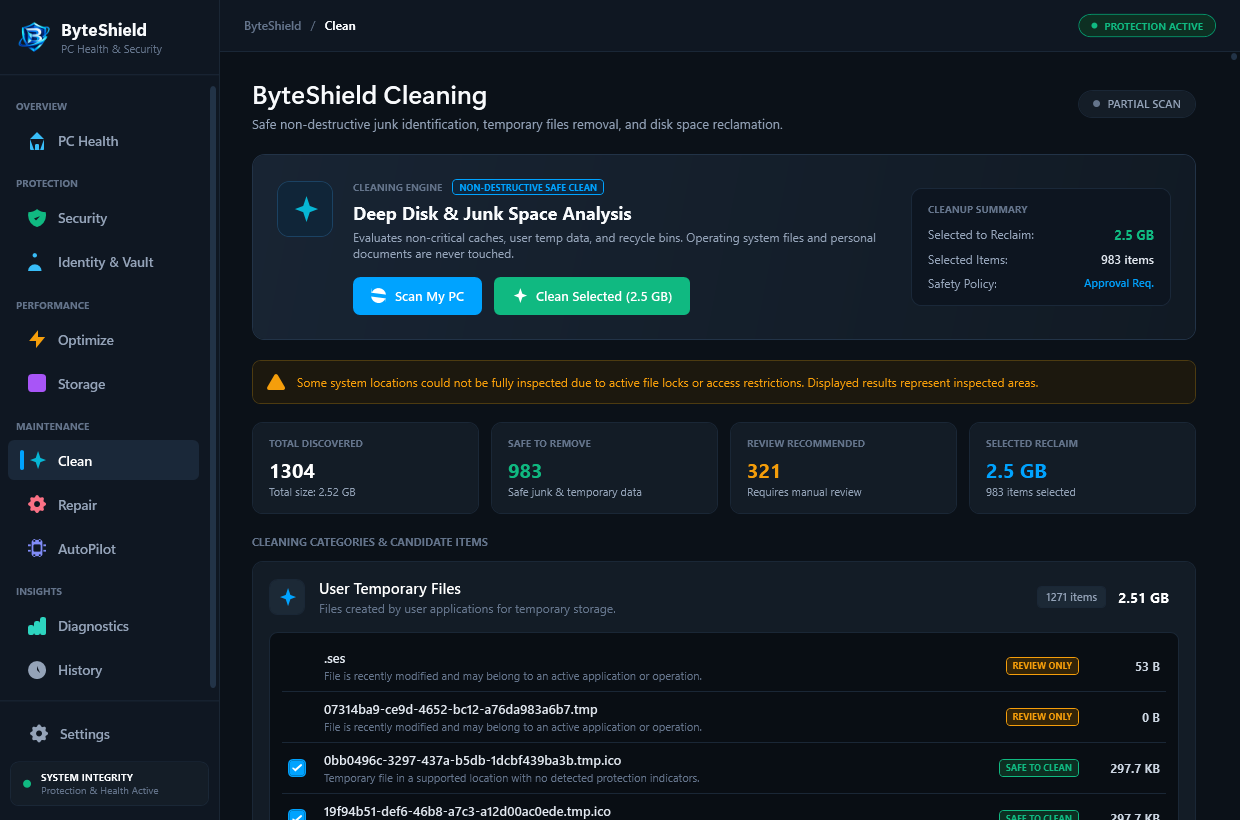The height and width of the screenshot is (820, 1240).
Task: Click the green System Integrity status dot
Action: pyautogui.click(x=27, y=783)
